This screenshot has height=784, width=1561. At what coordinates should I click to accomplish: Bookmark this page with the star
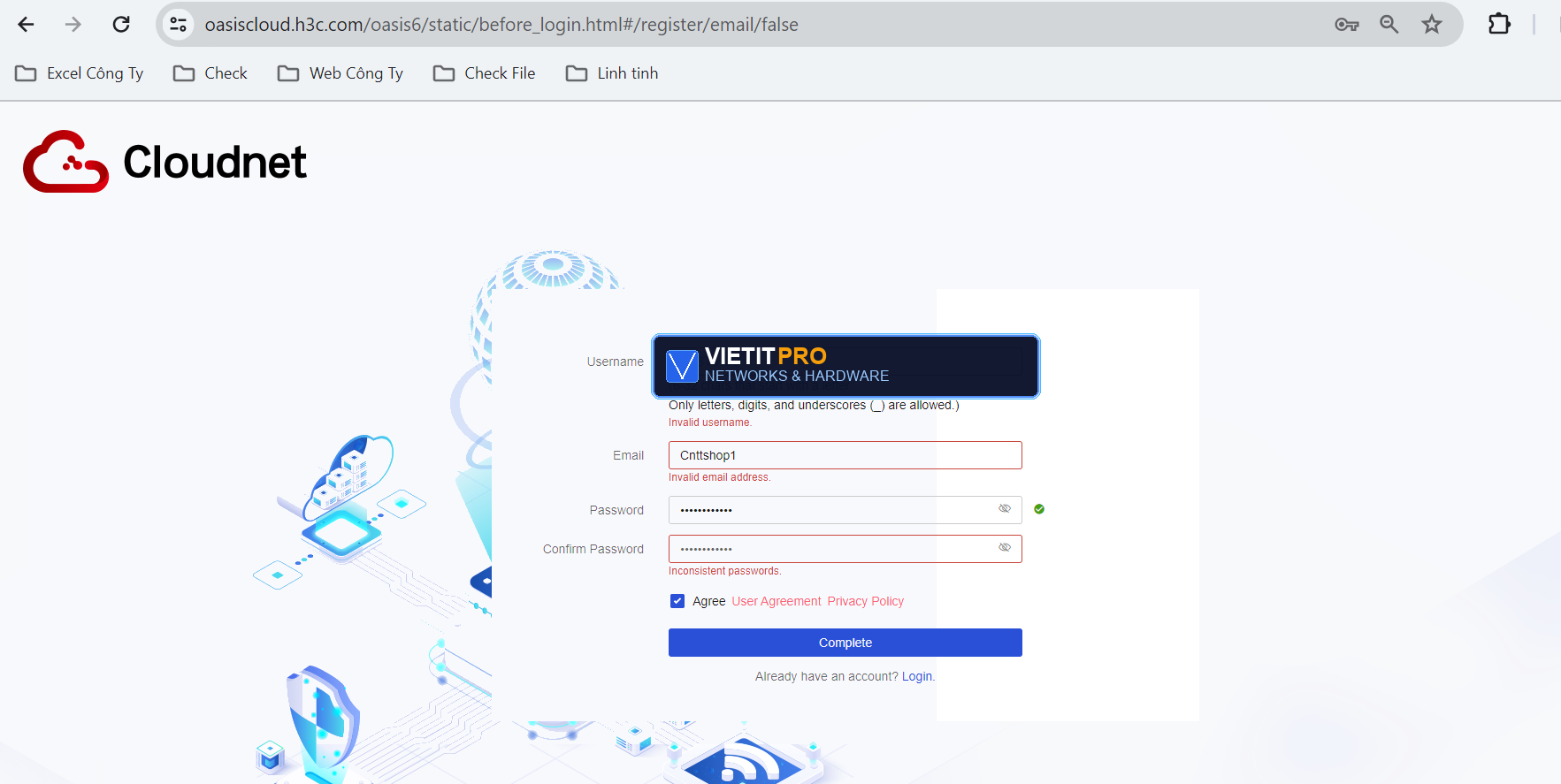pos(1432,25)
